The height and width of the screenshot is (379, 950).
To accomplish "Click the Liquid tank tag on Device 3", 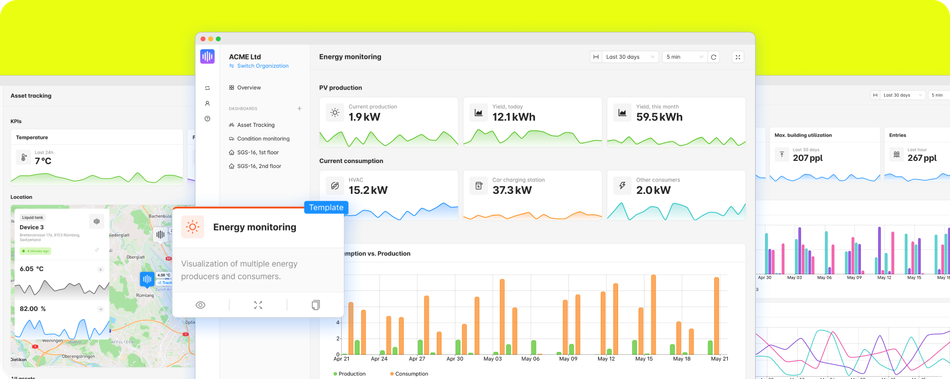I will click(x=33, y=217).
